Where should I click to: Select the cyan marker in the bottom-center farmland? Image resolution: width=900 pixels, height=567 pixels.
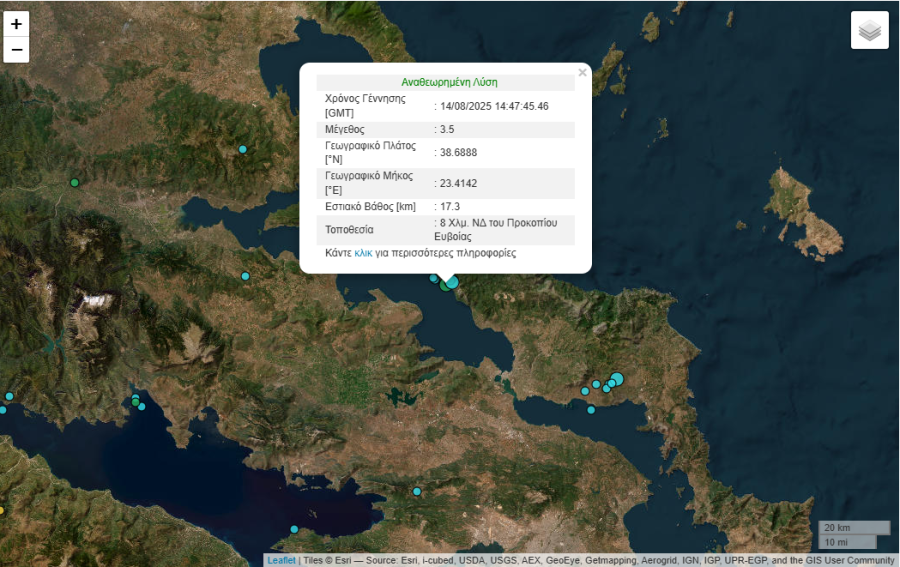(417, 491)
